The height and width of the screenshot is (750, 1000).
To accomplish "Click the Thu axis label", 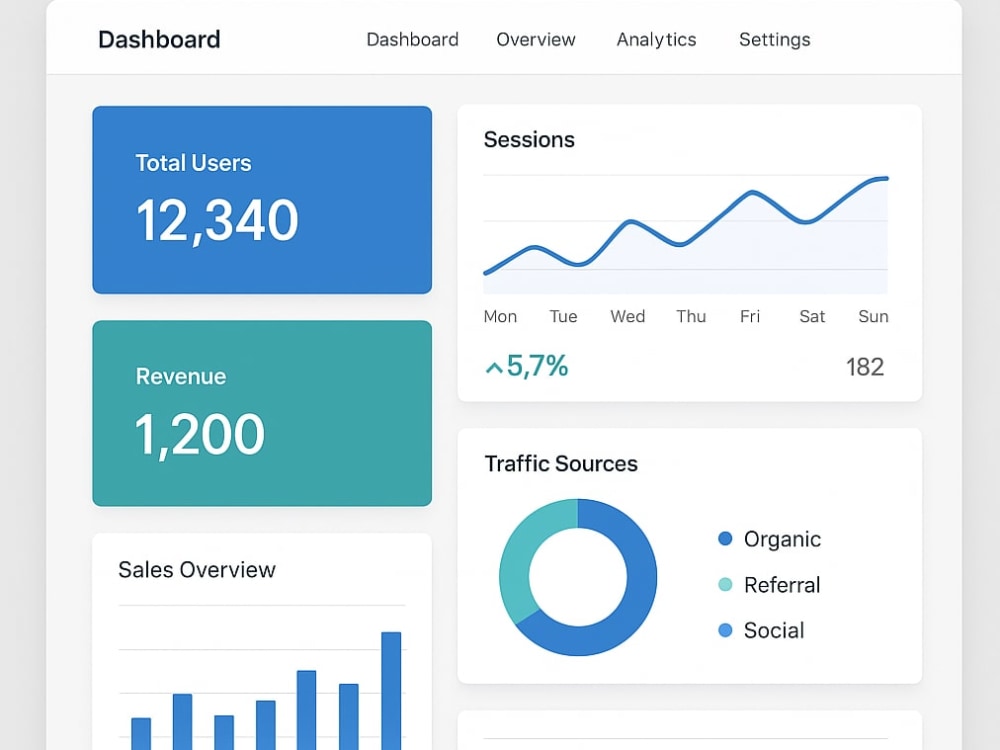I will [x=691, y=316].
